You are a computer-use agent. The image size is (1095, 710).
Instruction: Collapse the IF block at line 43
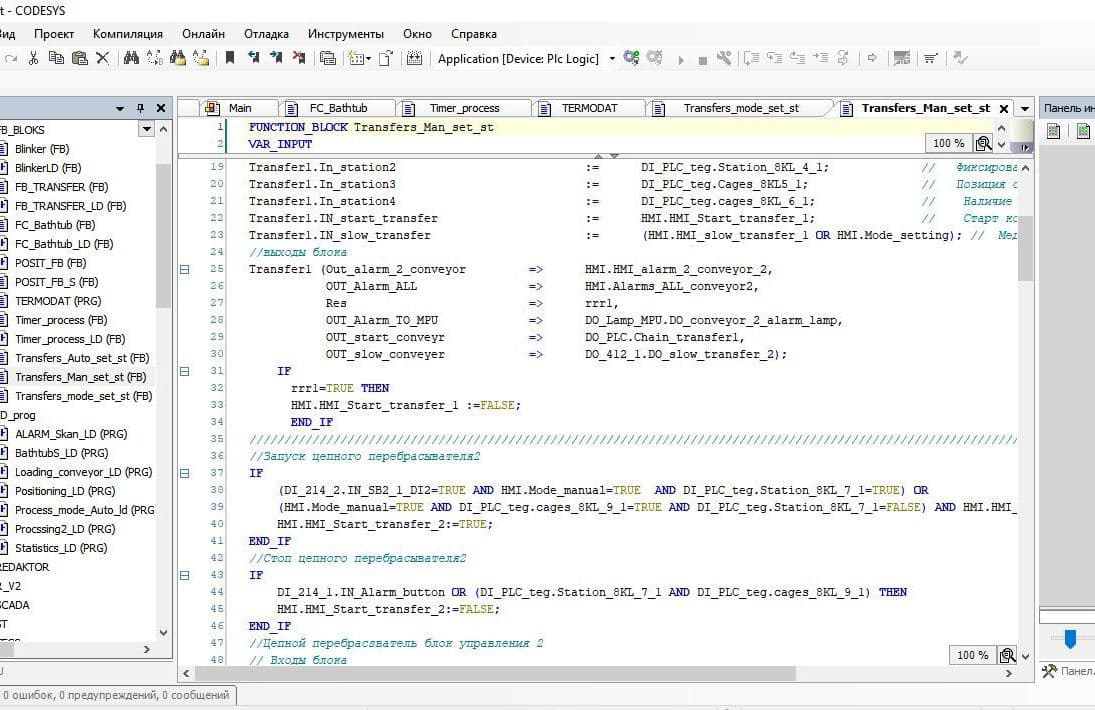click(x=184, y=575)
